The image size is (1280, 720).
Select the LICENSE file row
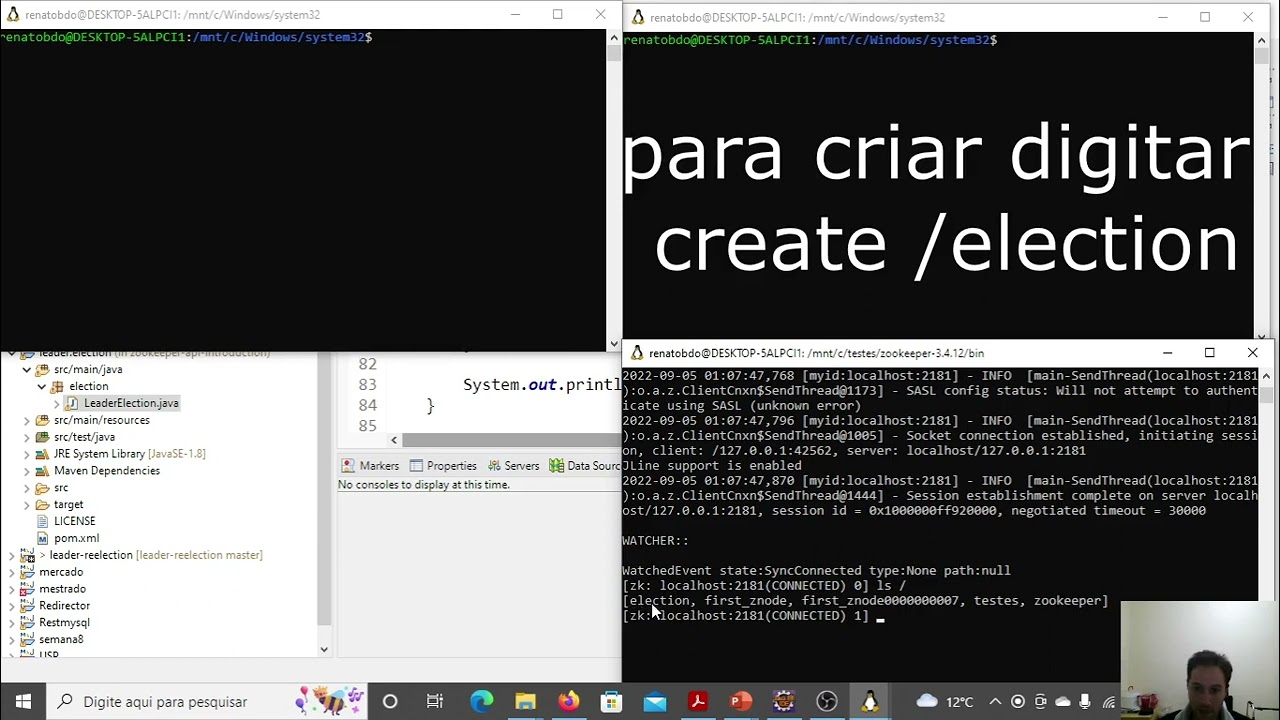[x=74, y=521]
